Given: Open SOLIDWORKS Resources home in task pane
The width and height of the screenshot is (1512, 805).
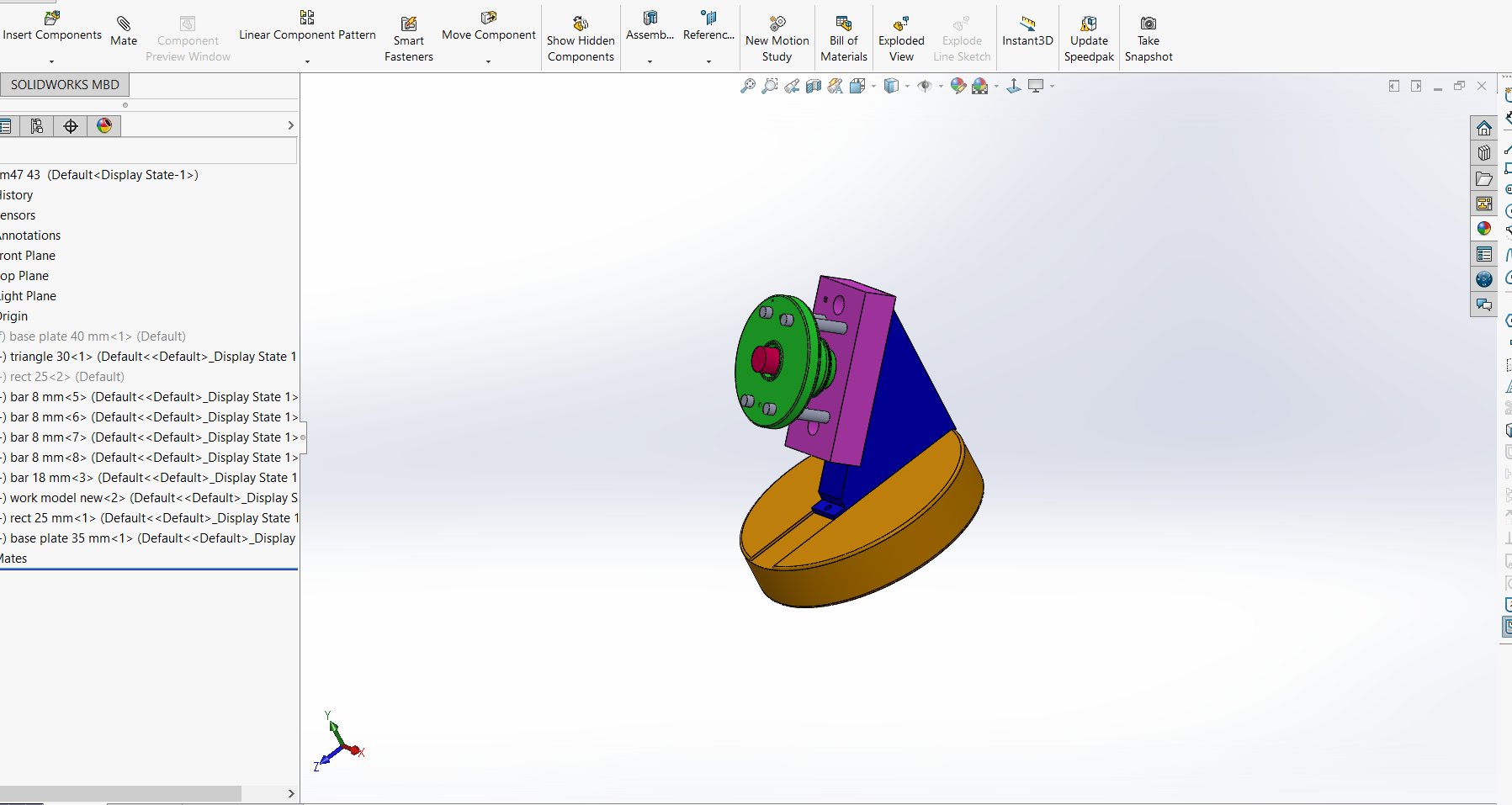Looking at the screenshot, I should coord(1483,128).
